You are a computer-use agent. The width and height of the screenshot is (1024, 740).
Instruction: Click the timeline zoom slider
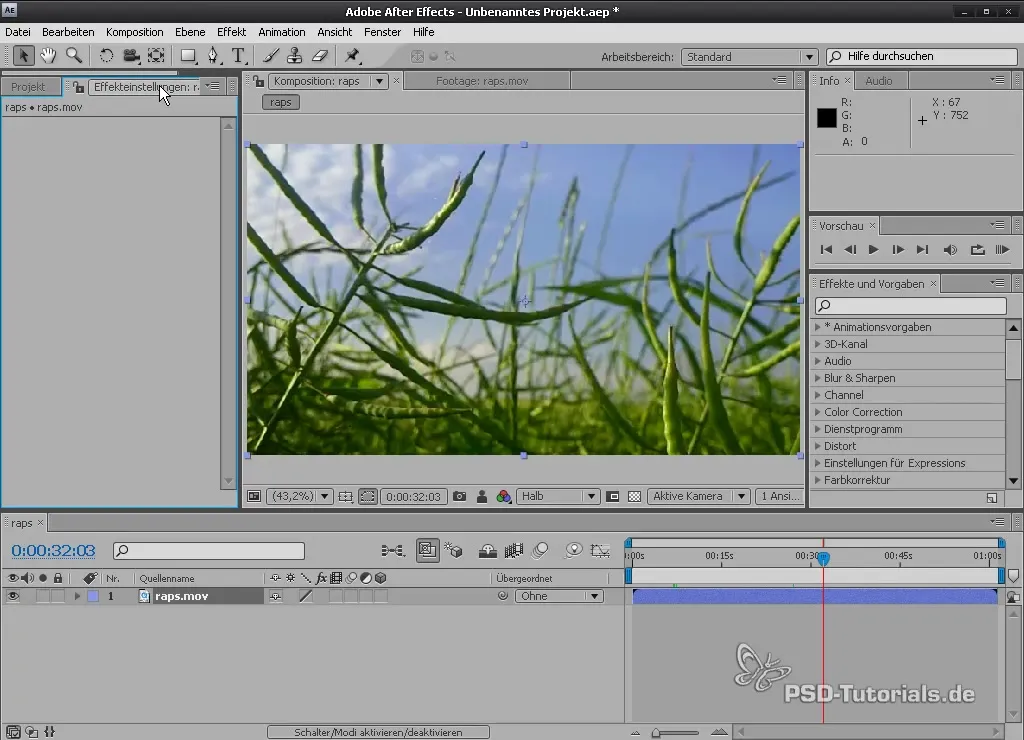pos(676,732)
